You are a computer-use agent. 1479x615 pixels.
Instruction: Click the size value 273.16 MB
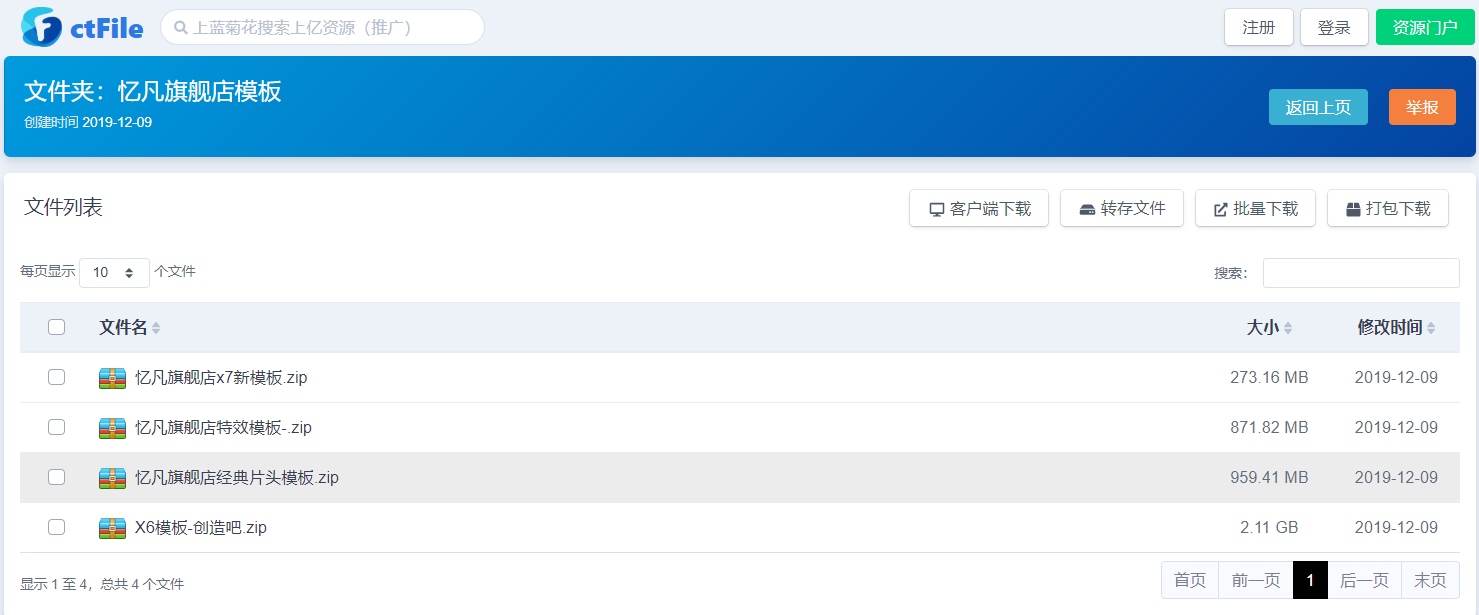1269,378
